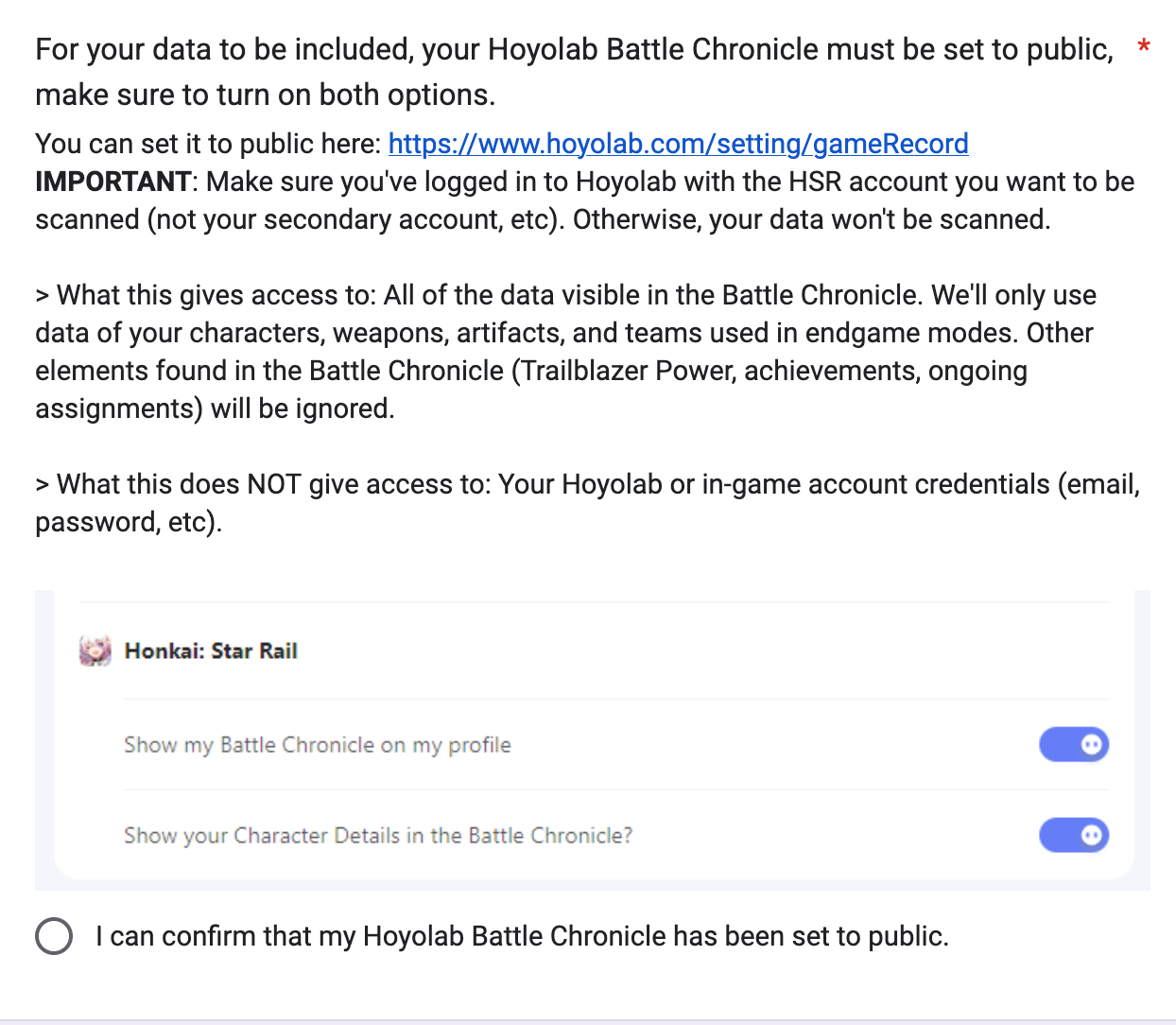Click the 'I can confirm' option label text
This screenshot has width=1176, height=1025.
click(522, 936)
